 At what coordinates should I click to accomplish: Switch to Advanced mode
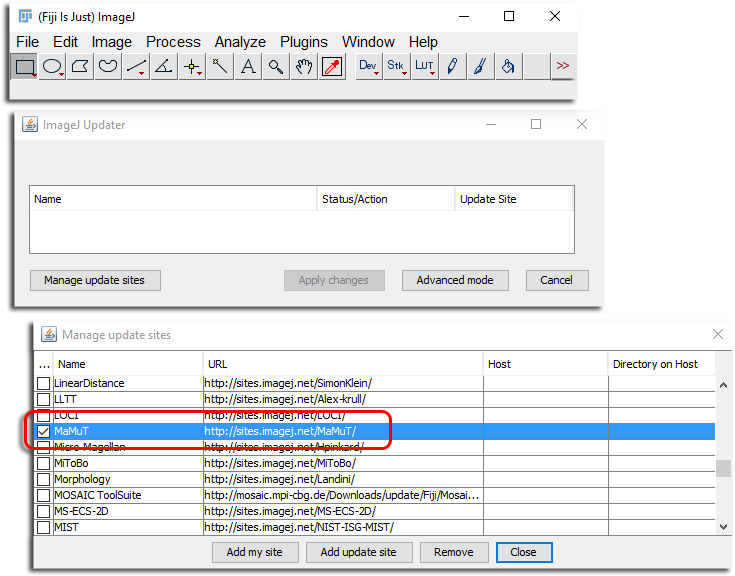pos(455,280)
